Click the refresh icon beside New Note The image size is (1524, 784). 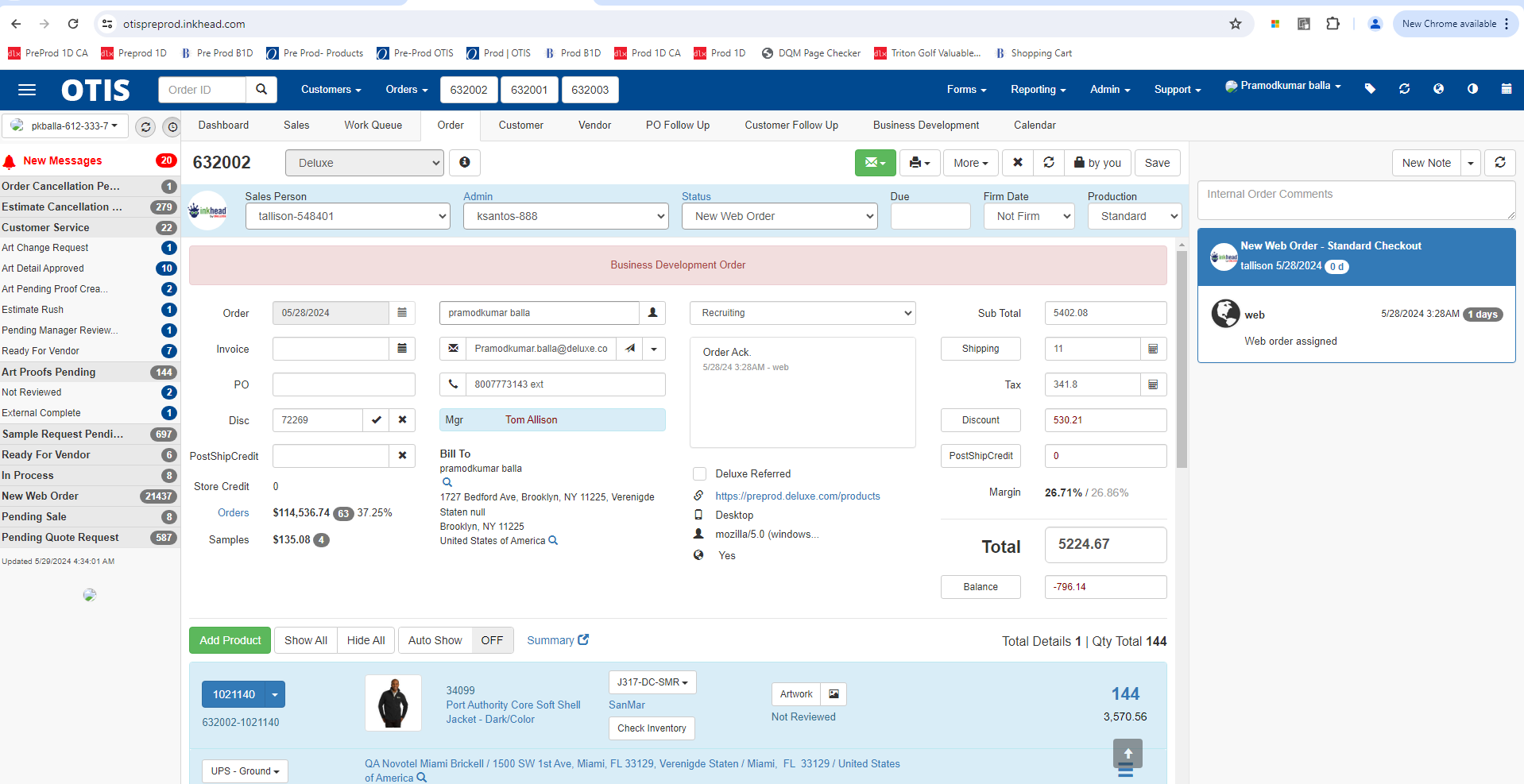(1500, 163)
